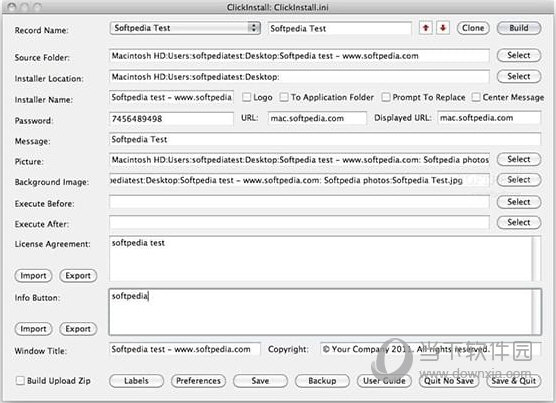556x403 pixels.
Task: Open Preferences
Action: pyautogui.click(x=199, y=381)
